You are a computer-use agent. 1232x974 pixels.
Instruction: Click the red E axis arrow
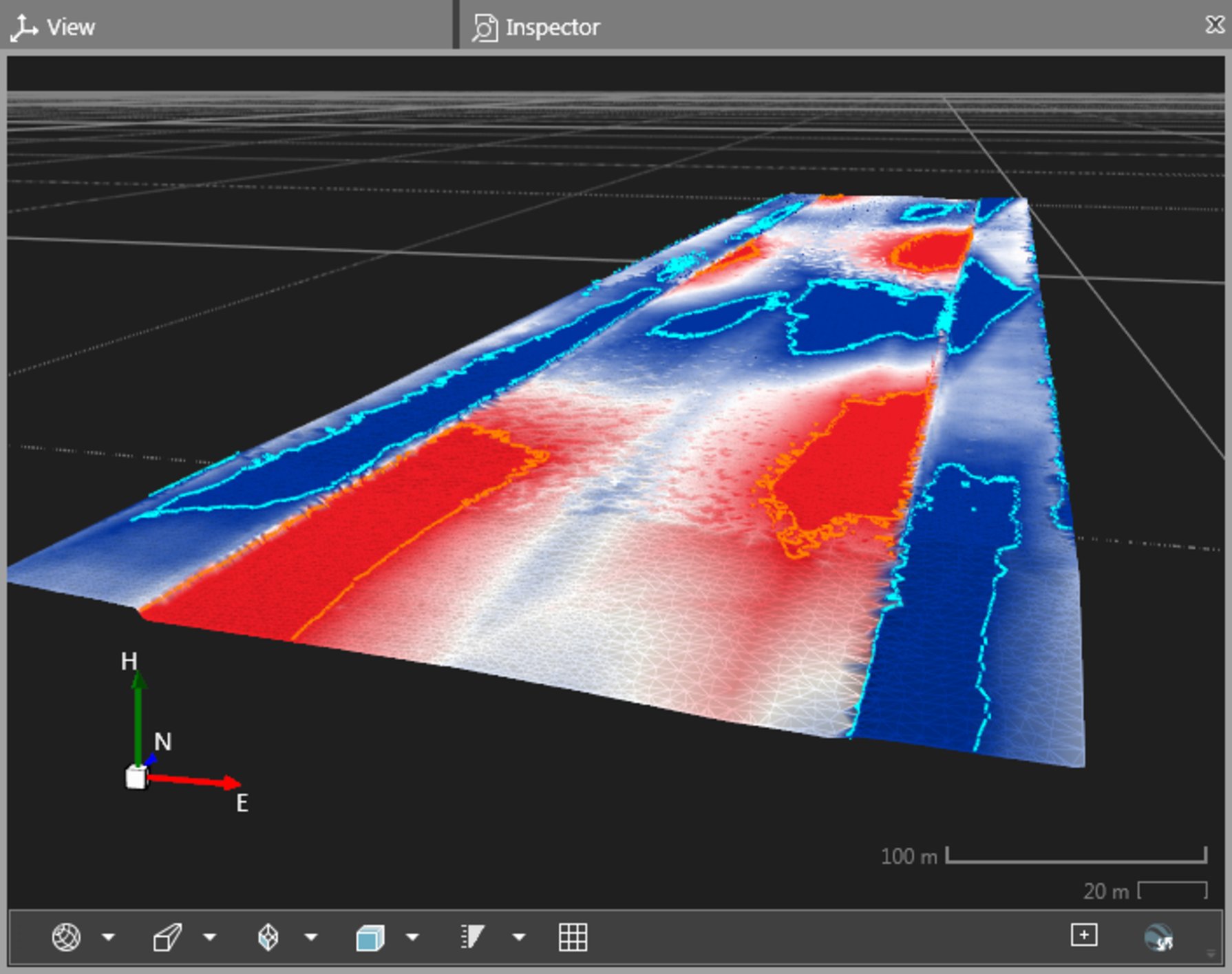(194, 781)
